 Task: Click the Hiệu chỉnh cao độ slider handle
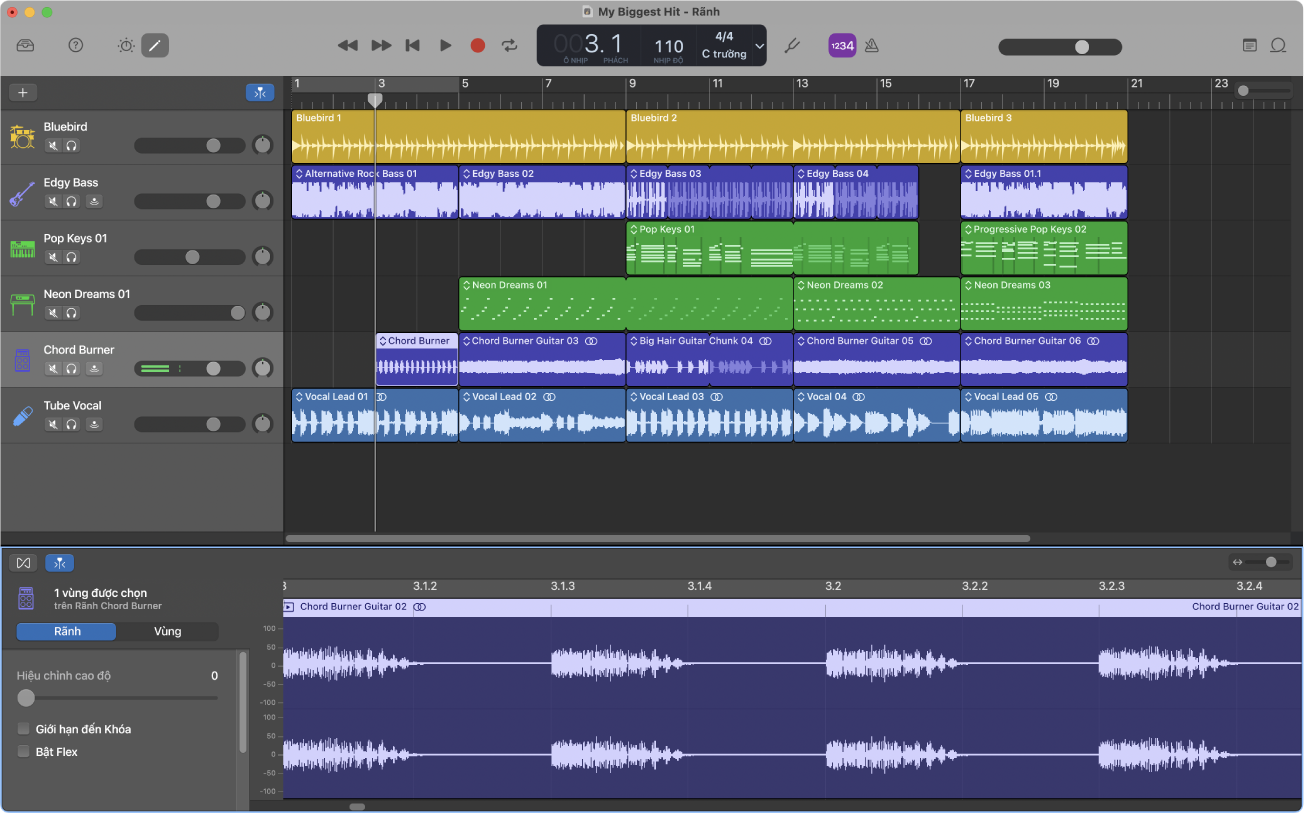click(x=26, y=697)
